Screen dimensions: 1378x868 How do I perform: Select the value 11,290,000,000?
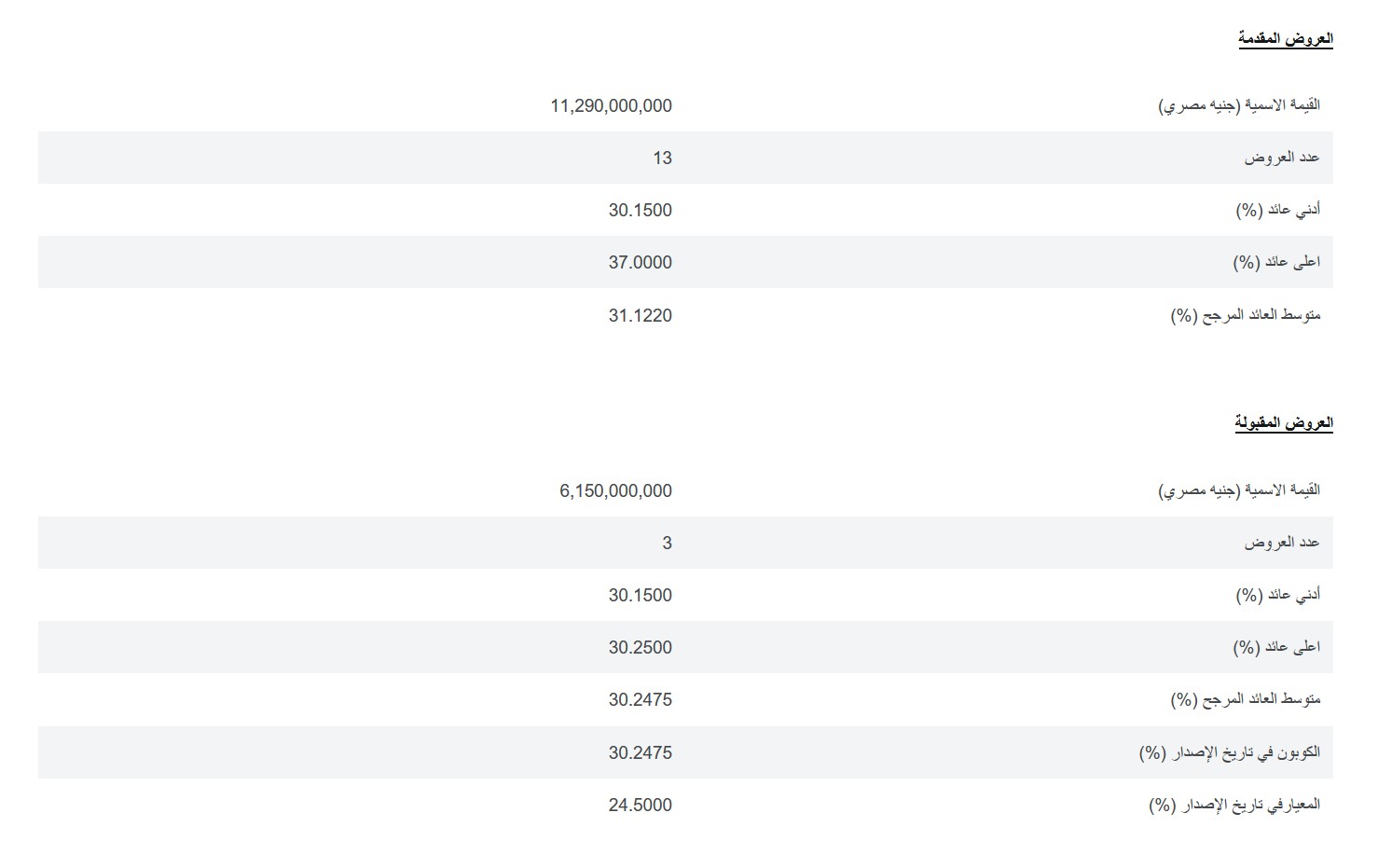click(611, 105)
